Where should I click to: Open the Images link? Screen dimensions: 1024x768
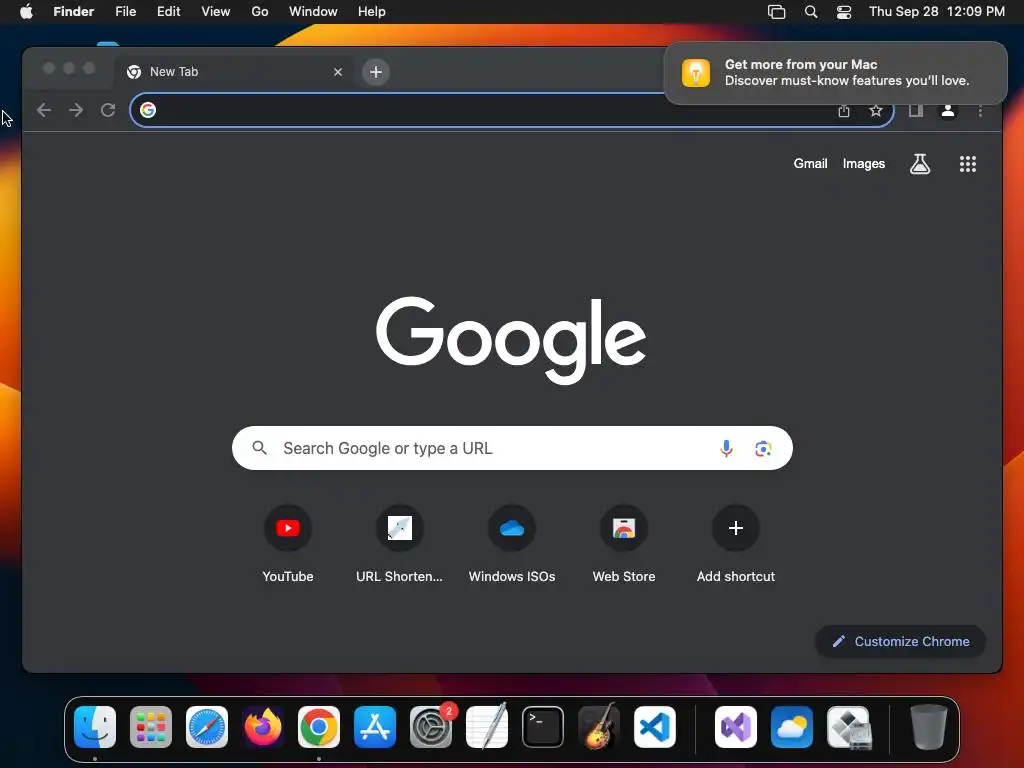tap(863, 164)
